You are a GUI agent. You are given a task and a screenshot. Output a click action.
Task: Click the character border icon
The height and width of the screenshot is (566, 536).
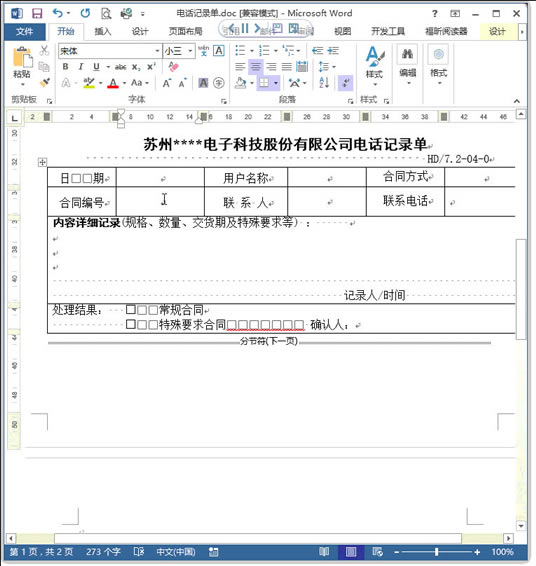(219, 51)
